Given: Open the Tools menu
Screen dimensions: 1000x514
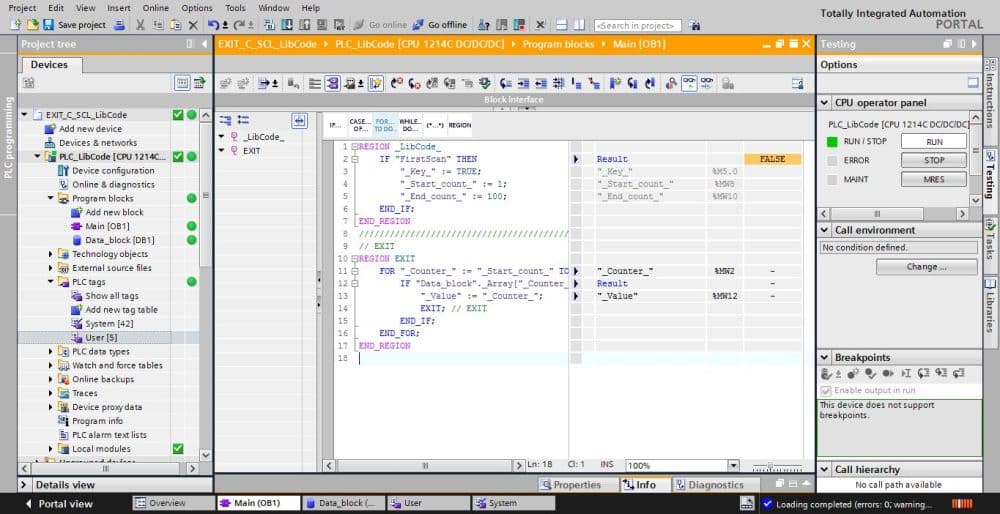Looking at the screenshot, I should coord(235,8).
